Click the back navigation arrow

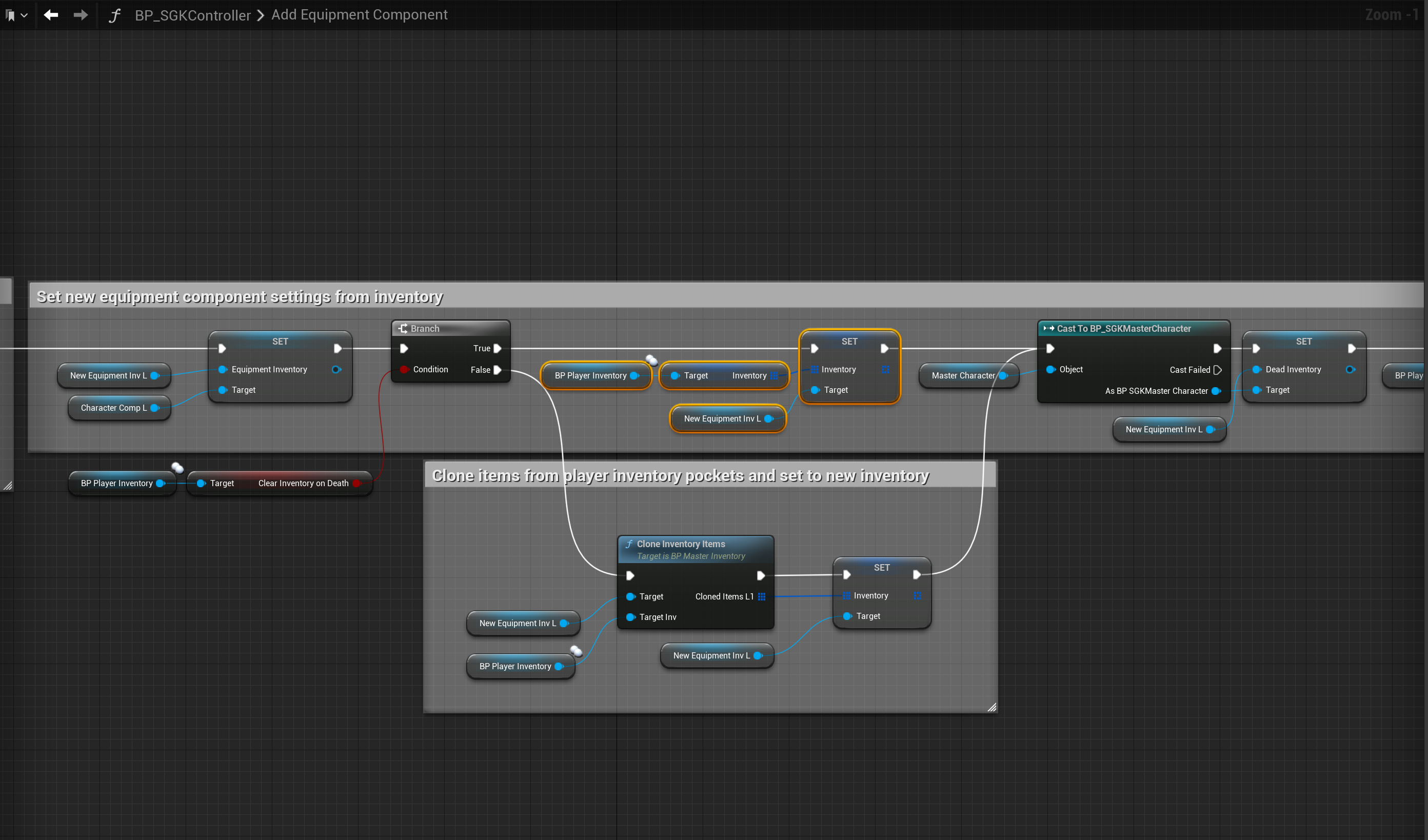[x=51, y=15]
